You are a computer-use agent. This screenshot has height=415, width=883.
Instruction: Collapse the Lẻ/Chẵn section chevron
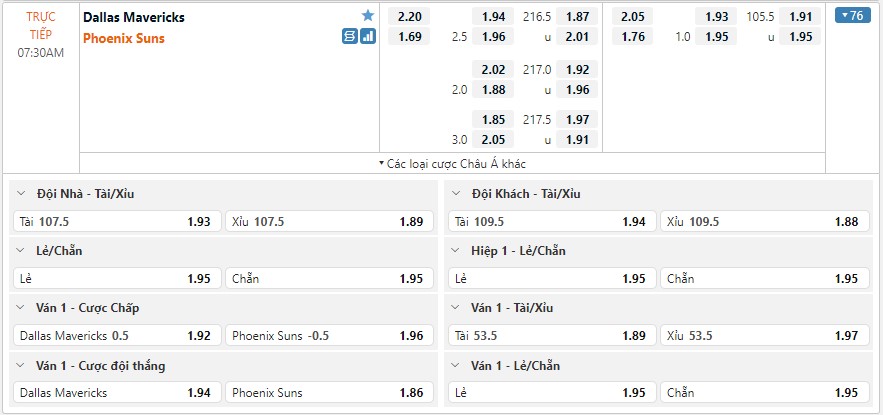21,251
